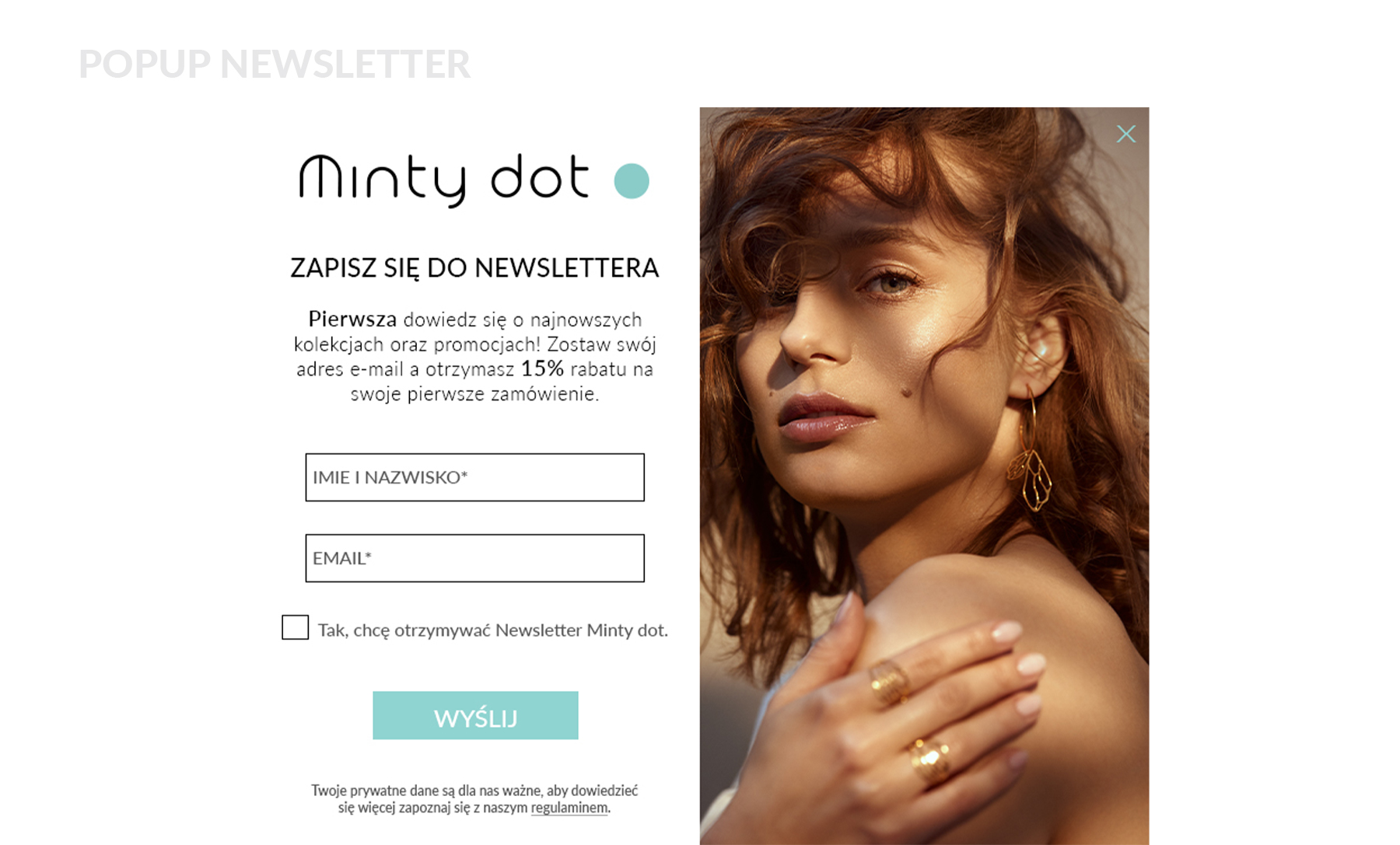Check the newsletter consent checkbox
This screenshot has height=845, width=1400.
(x=295, y=627)
